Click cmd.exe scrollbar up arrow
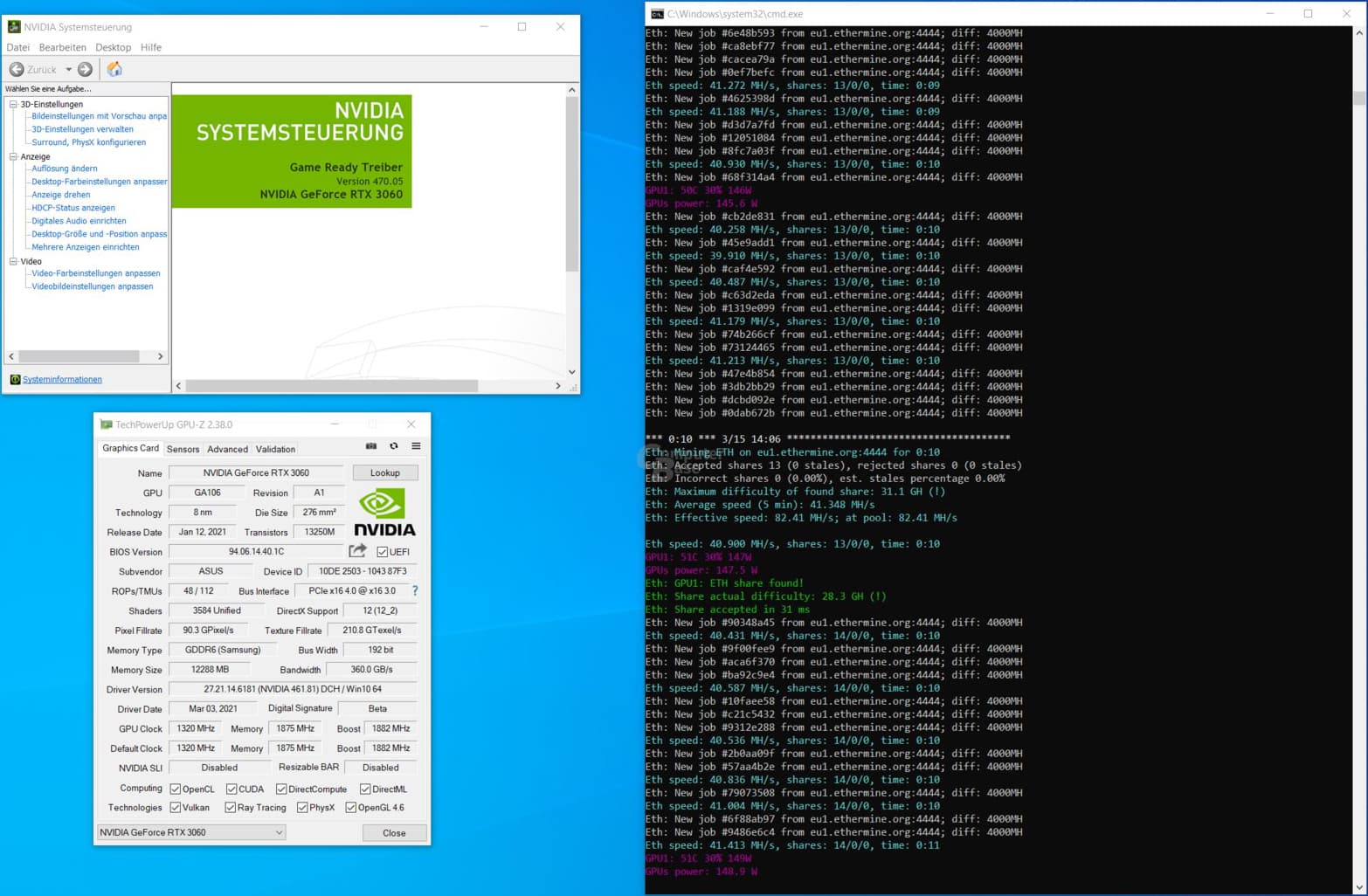 (1359, 33)
